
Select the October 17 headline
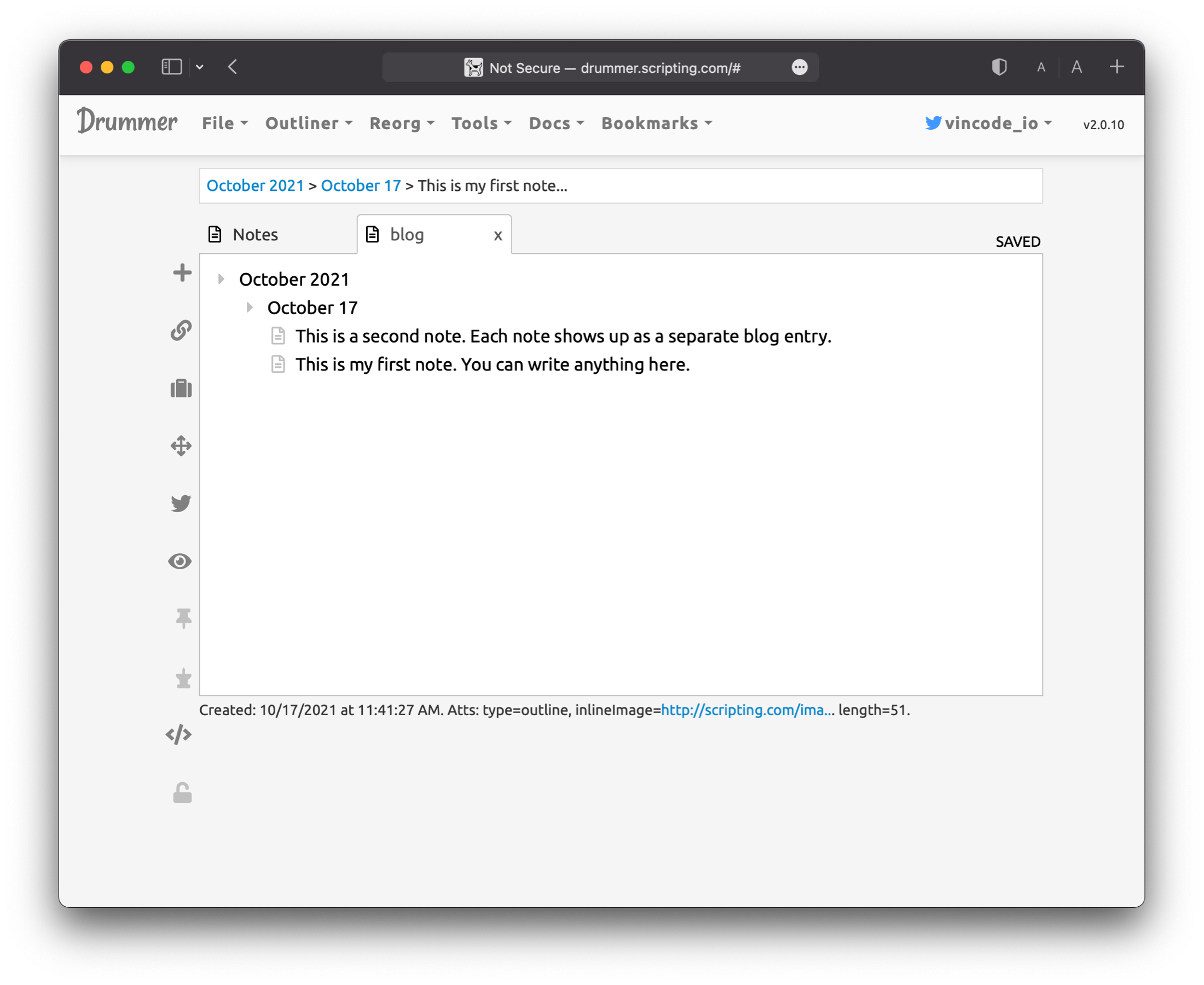click(312, 308)
